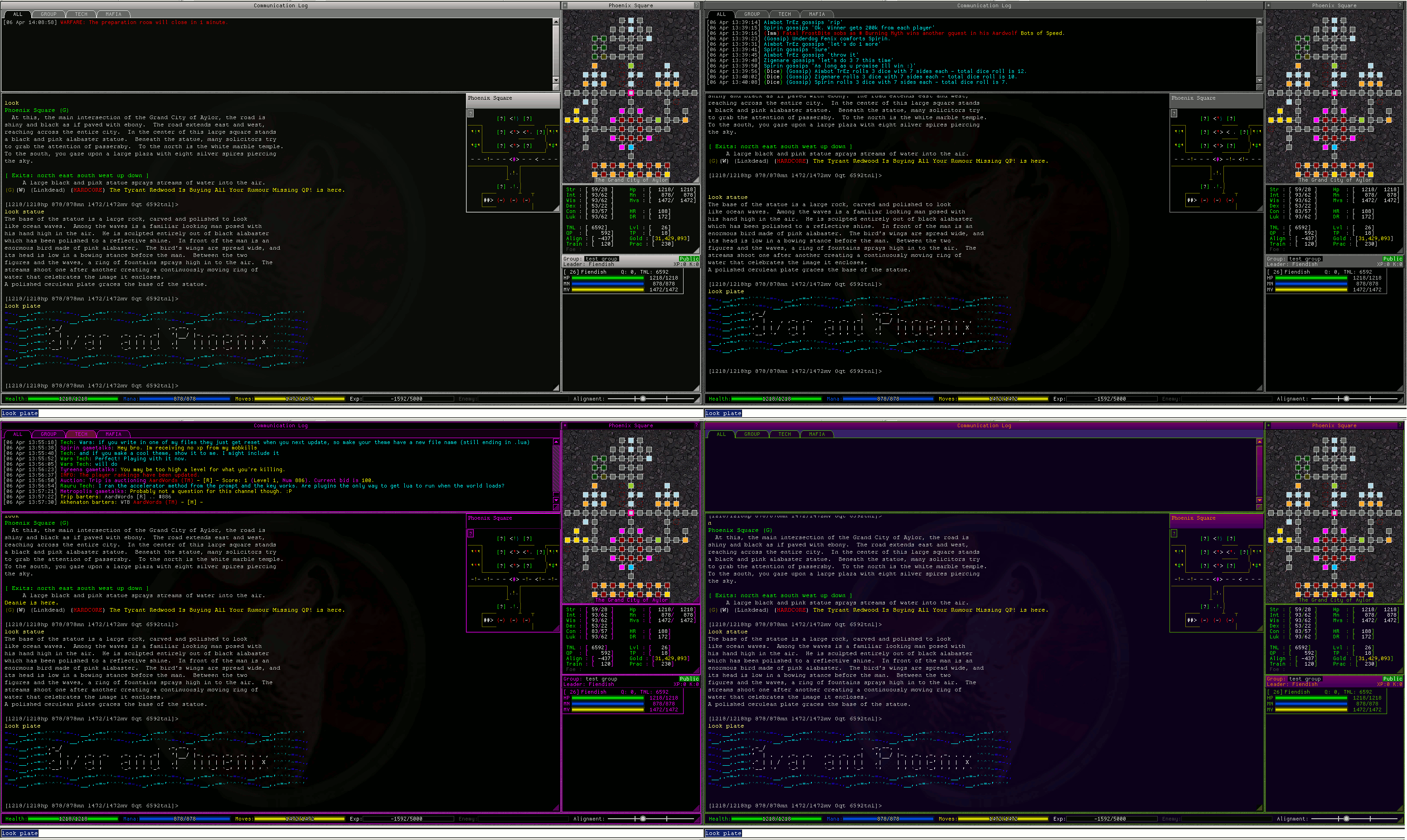Click the '?' icon in green-bordered ASCII minimap
Viewport: 1407px width, 840px height.
(1174, 533)
